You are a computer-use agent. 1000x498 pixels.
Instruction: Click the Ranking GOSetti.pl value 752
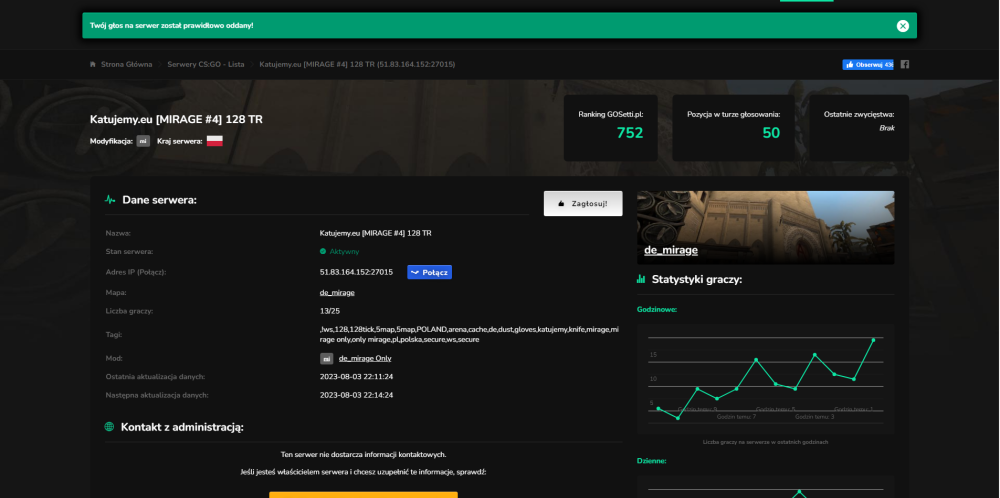(x=629, y=133)
